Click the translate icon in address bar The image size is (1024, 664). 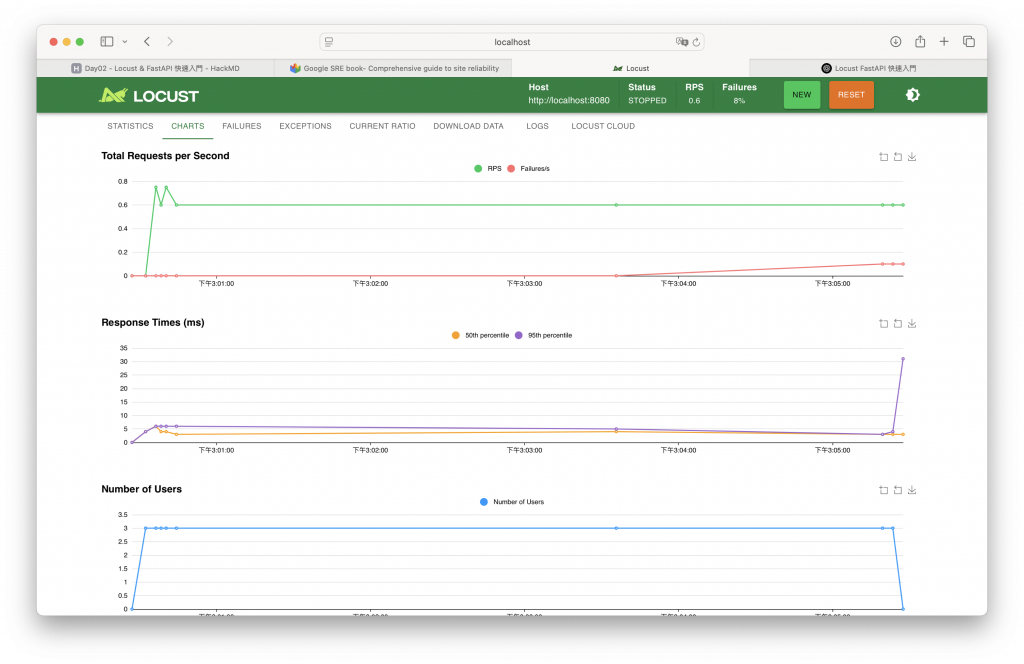(682, 42)
